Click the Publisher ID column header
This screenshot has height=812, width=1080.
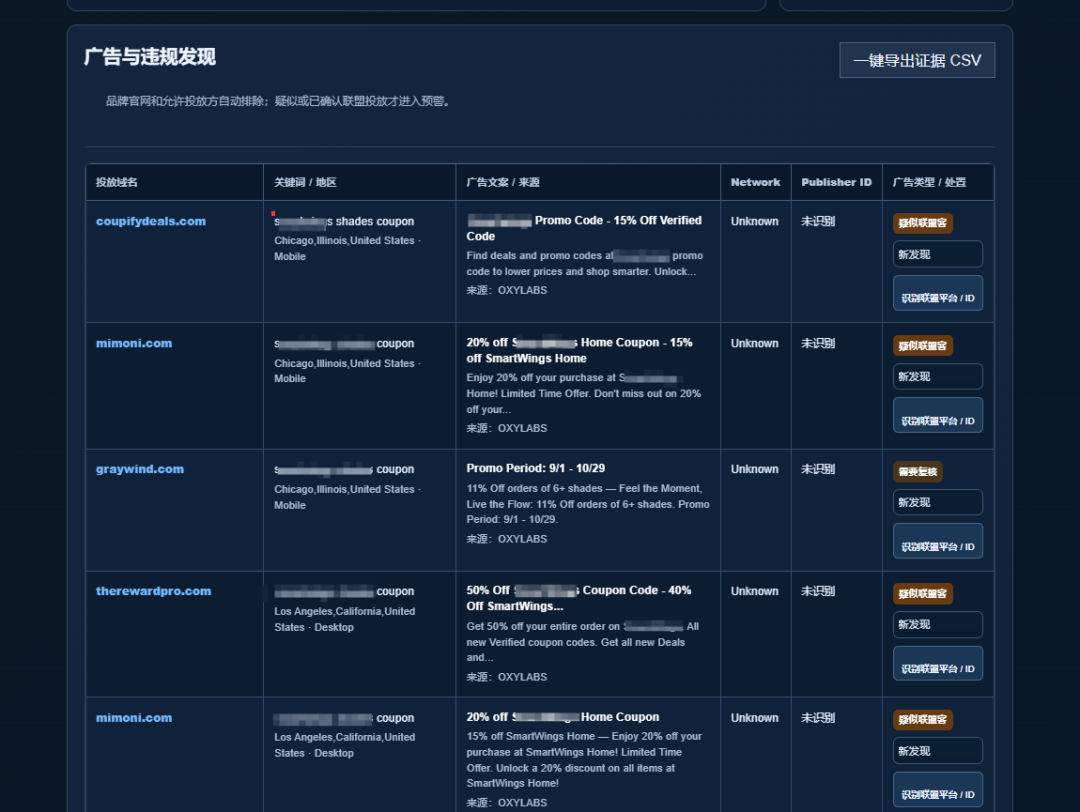(x=836, y=182)
